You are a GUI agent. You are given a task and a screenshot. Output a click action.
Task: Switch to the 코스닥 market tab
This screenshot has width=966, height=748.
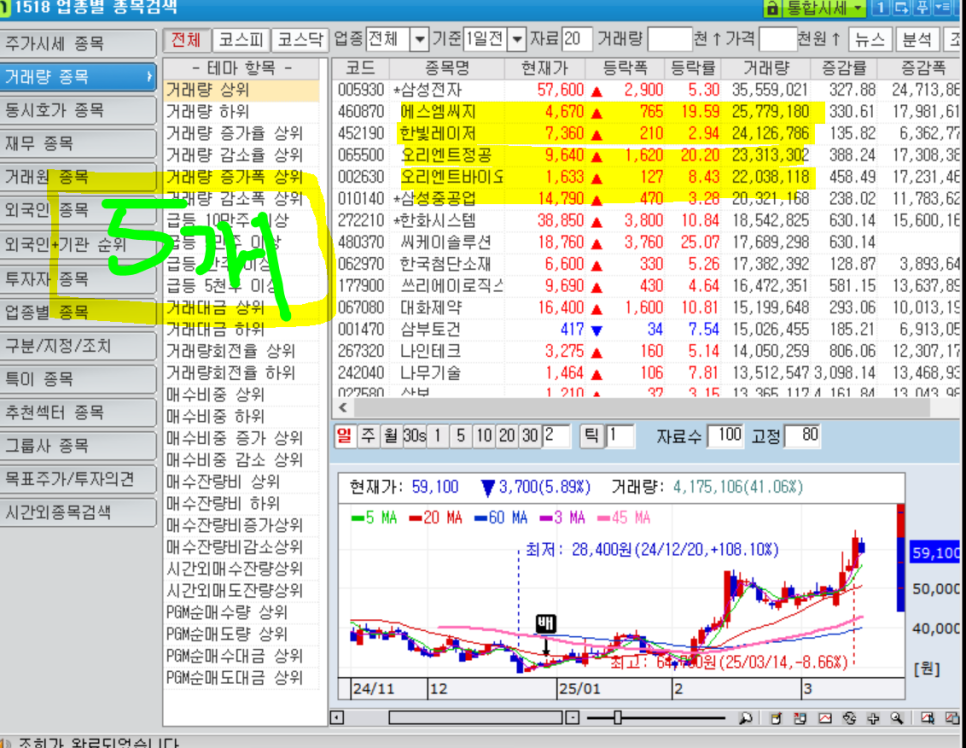tap(300, 40)
